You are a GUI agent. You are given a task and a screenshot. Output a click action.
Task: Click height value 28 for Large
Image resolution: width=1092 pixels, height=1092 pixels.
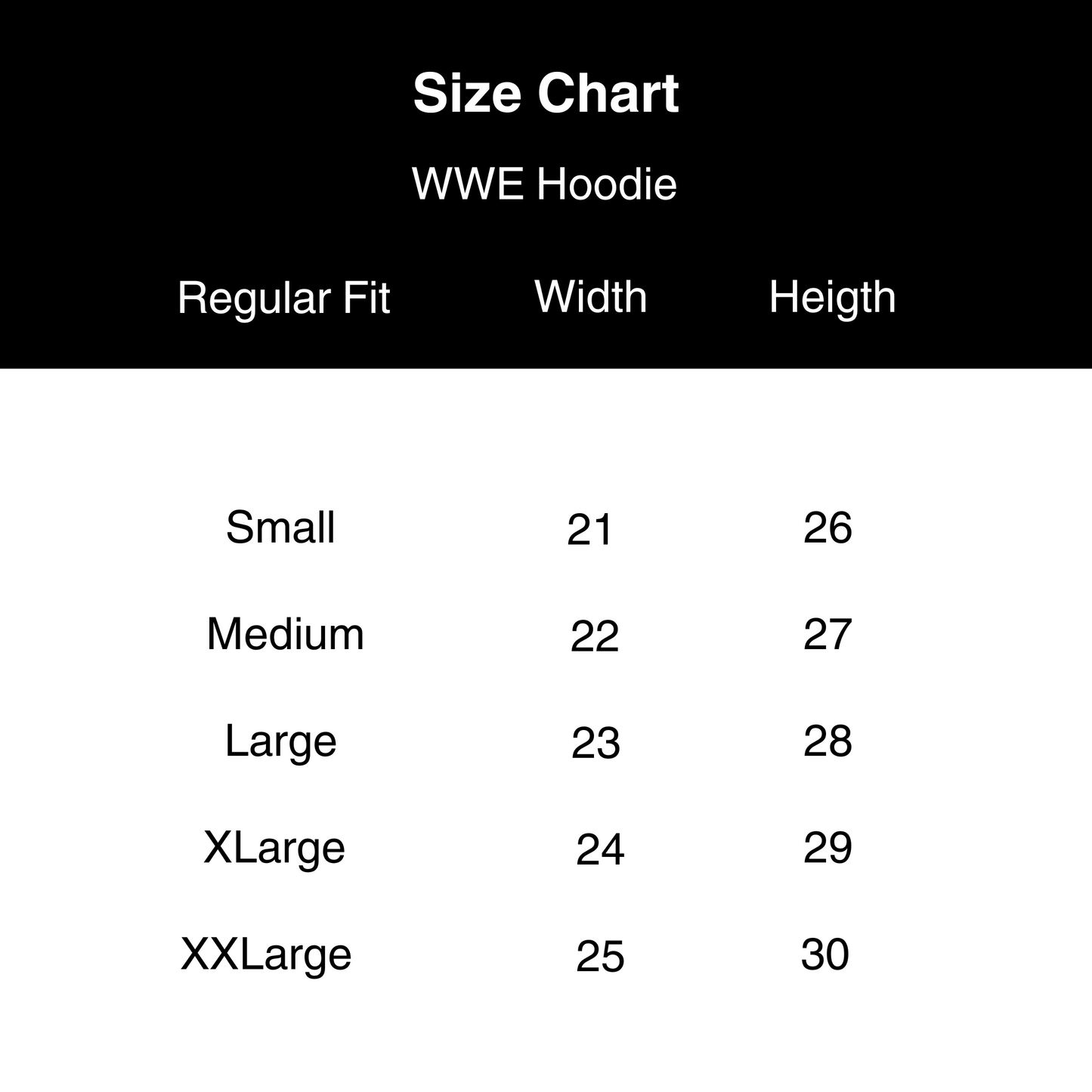click(x=828, y=741)
